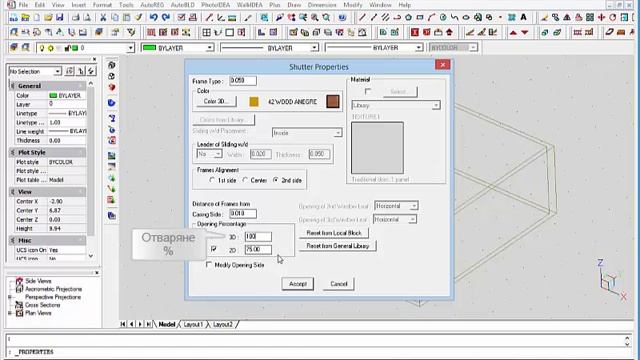Click the Undo arrow icon
Screen dimensions: 640x360
[153, 18]
